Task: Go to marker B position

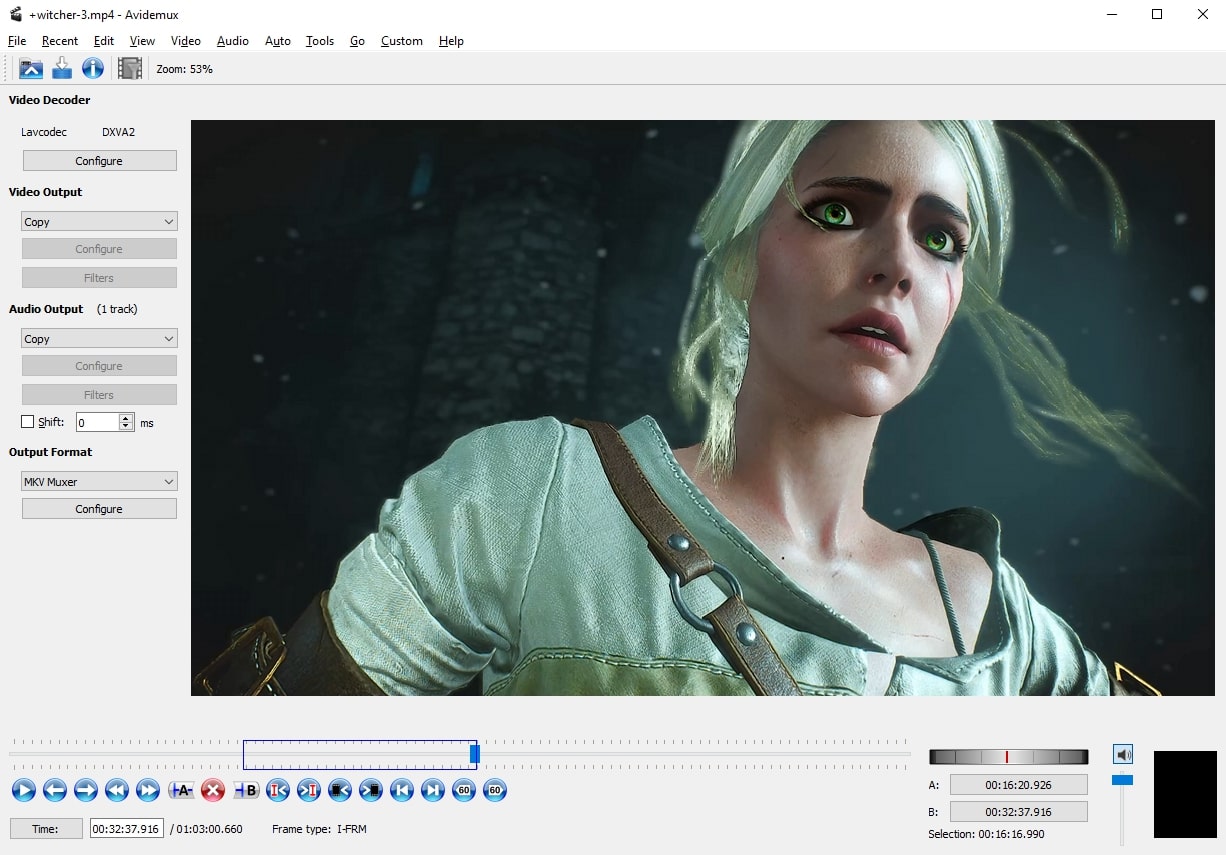Action: [x=309, y=790]
